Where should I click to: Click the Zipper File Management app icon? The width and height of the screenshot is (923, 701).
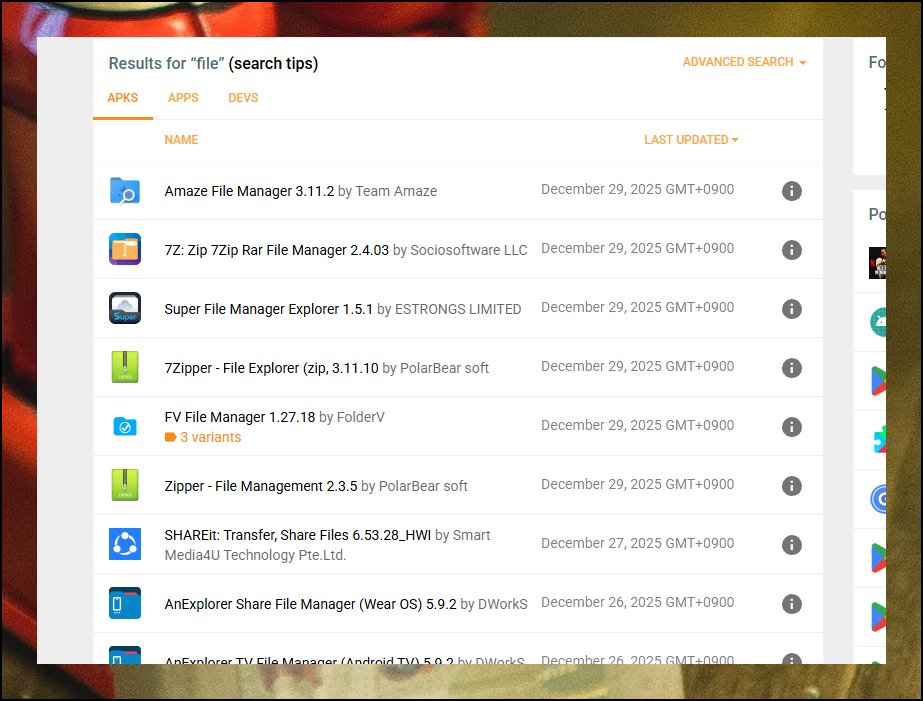125,485
